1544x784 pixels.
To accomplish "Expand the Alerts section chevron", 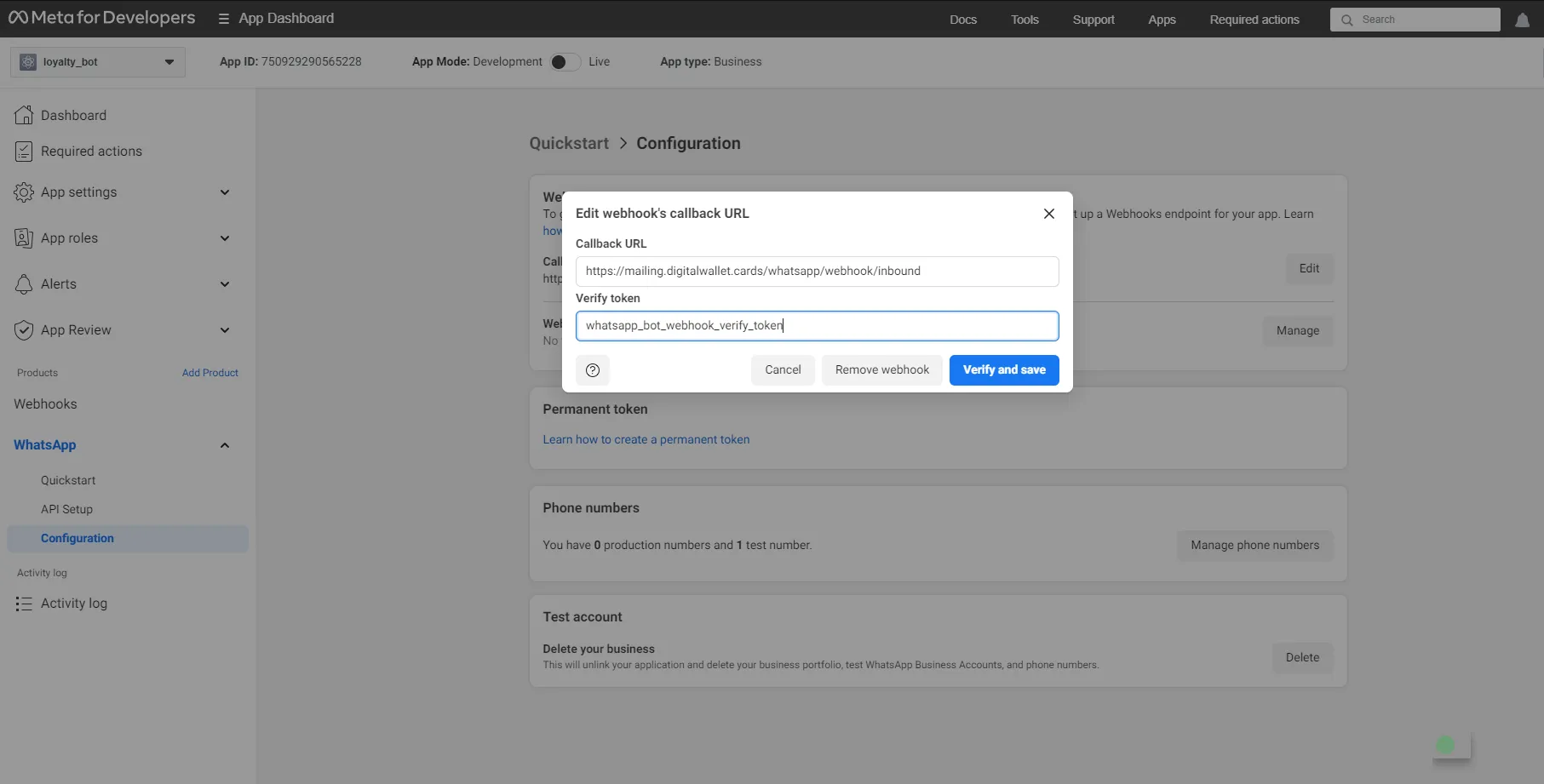I will (x=225, y=284).
